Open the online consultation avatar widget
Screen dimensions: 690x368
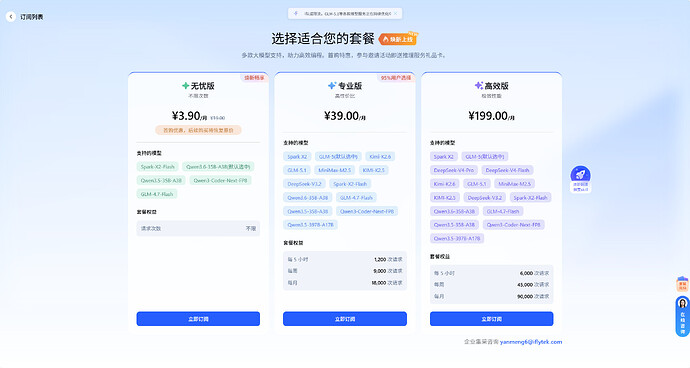(683, 316)
